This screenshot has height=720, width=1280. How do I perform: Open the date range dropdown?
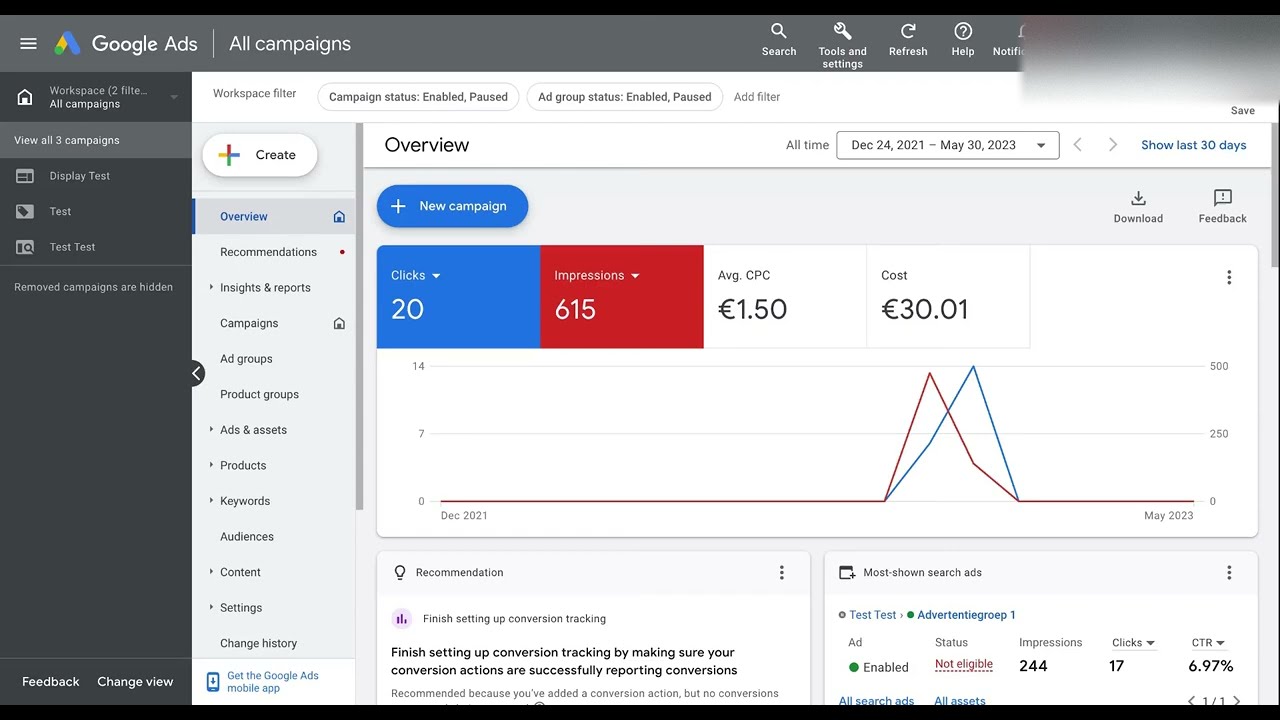pyautogui.click(x=947, y=144)
